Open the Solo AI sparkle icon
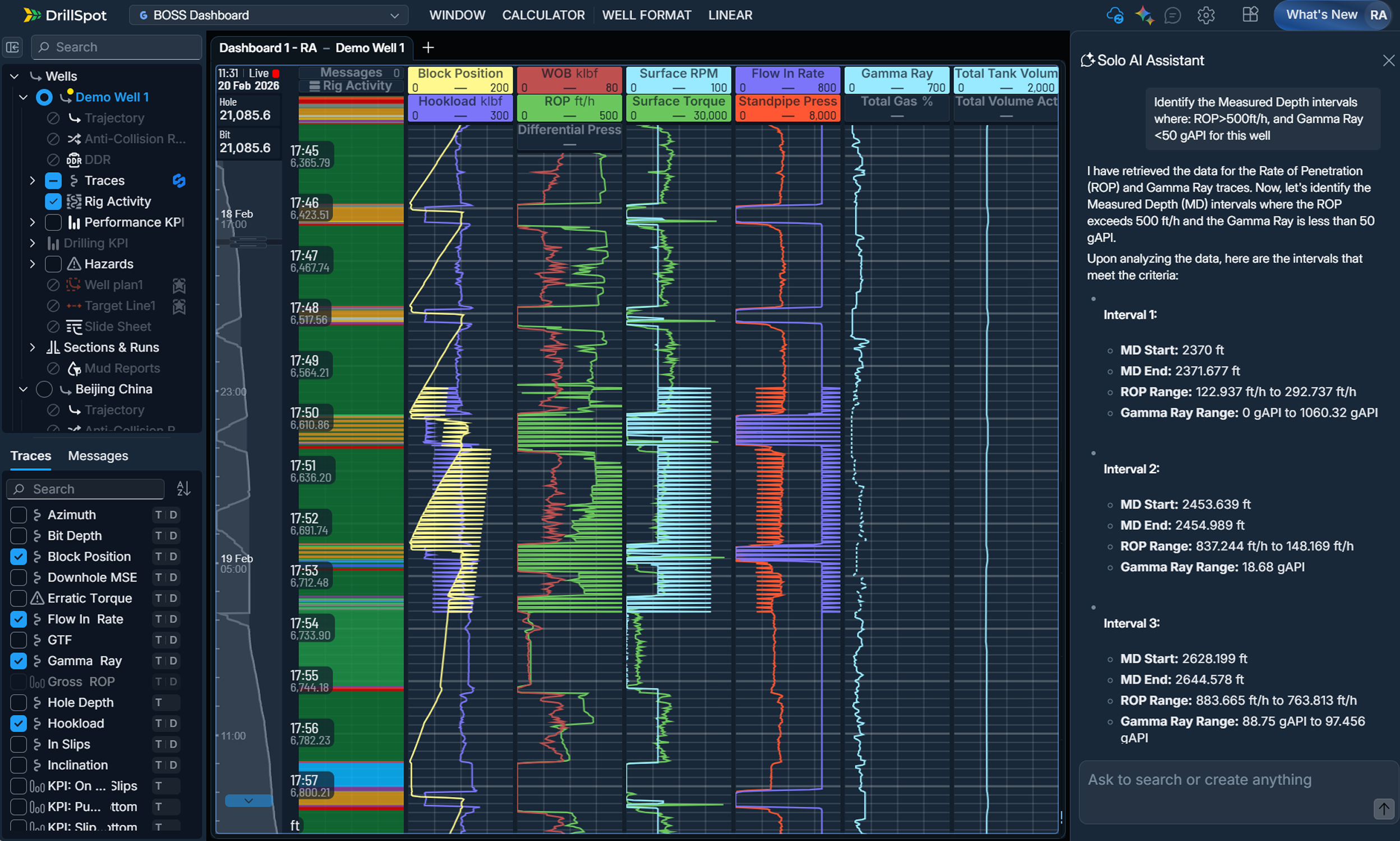This screenshot has height=841, width=1400. 1144,15
